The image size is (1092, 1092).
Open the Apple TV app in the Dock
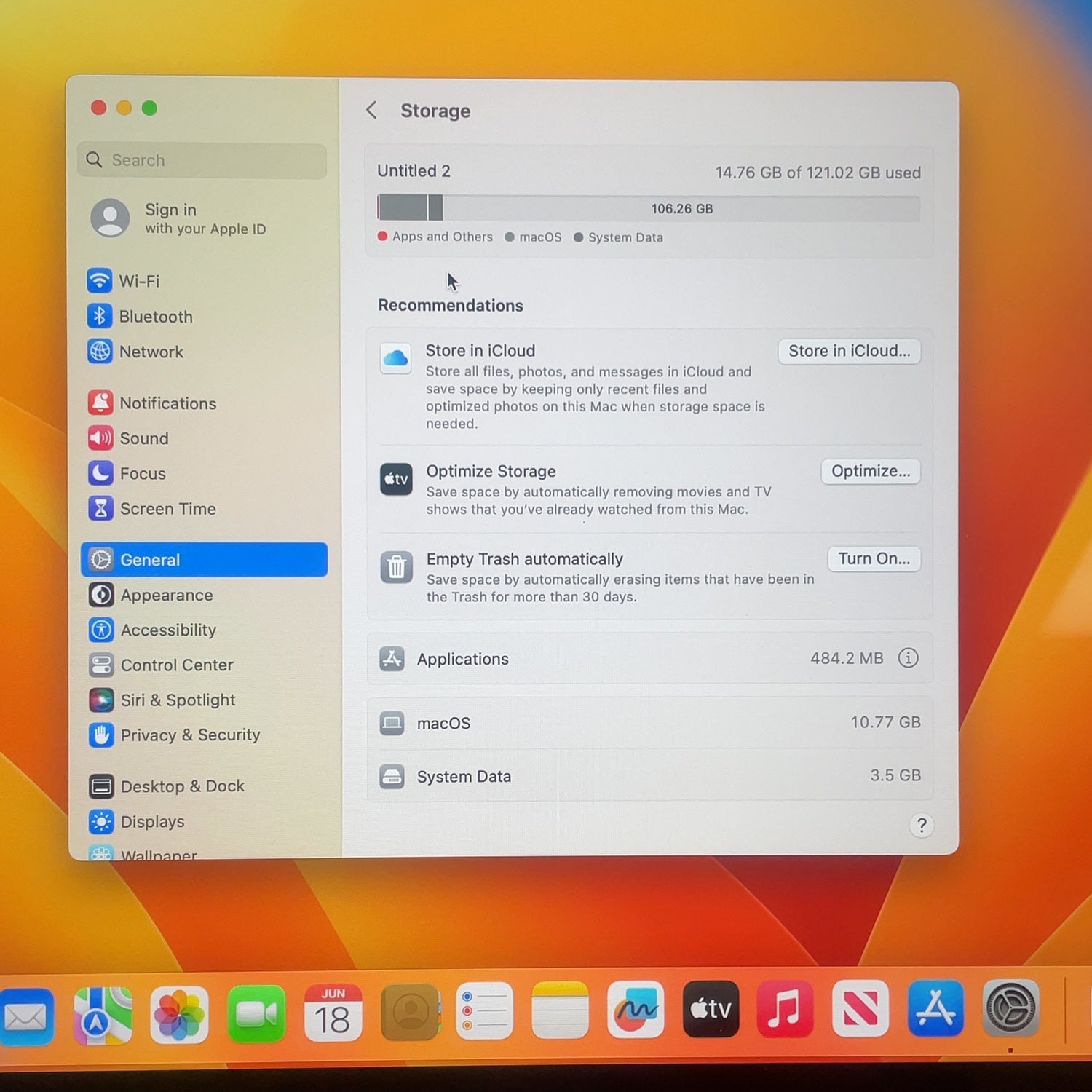click(711, 1009)
